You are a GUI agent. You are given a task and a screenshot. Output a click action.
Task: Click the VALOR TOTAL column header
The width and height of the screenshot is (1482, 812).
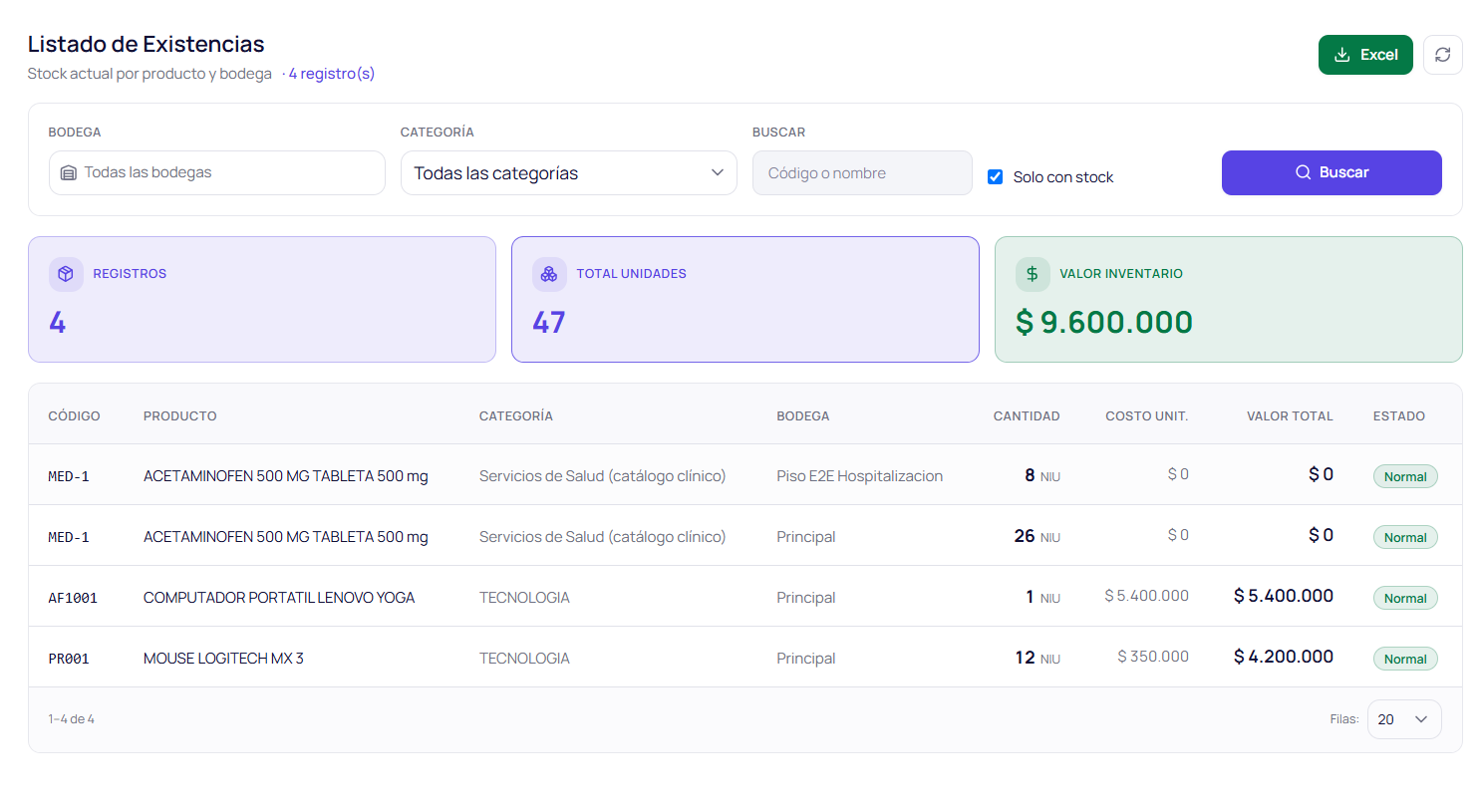tap(1290, 416)
